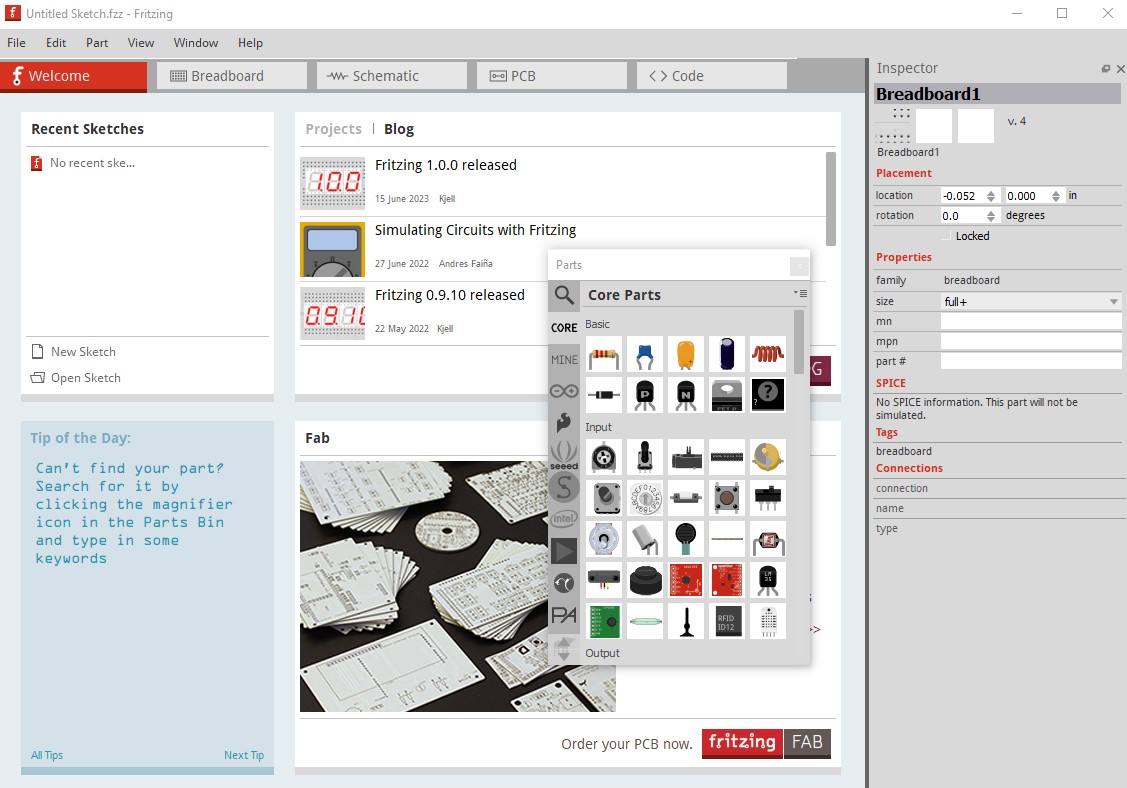Open the Edit menu
This screenshot has width=1127, height=788.
(56, 43)
